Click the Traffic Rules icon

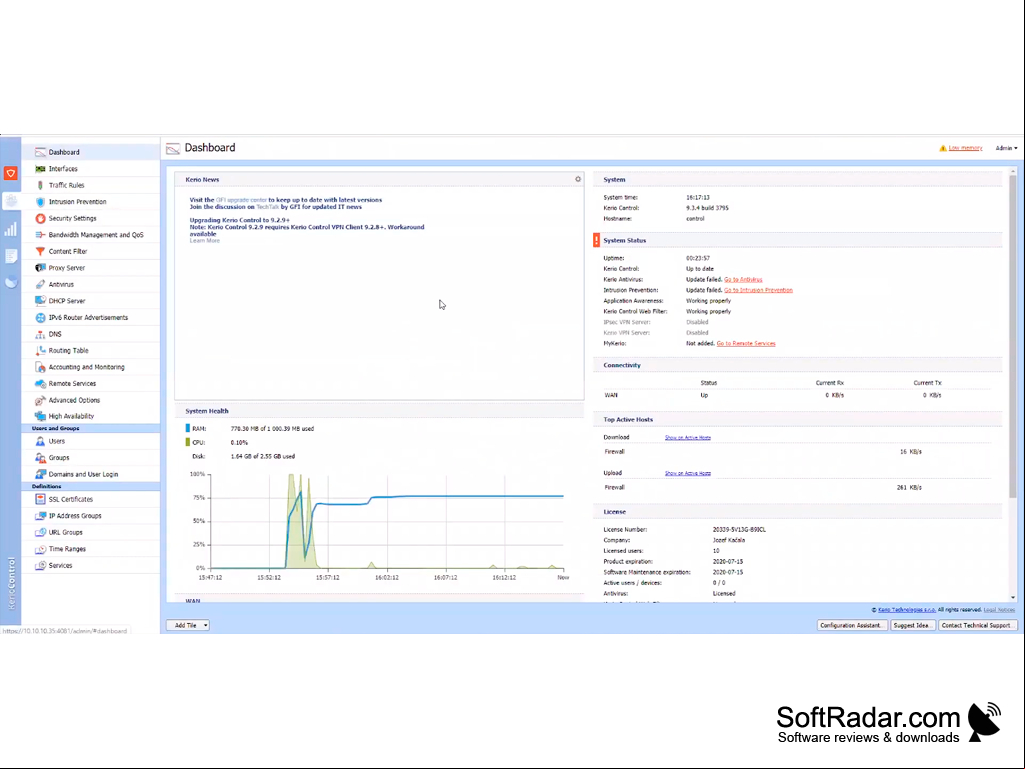(x=40, y=185)
